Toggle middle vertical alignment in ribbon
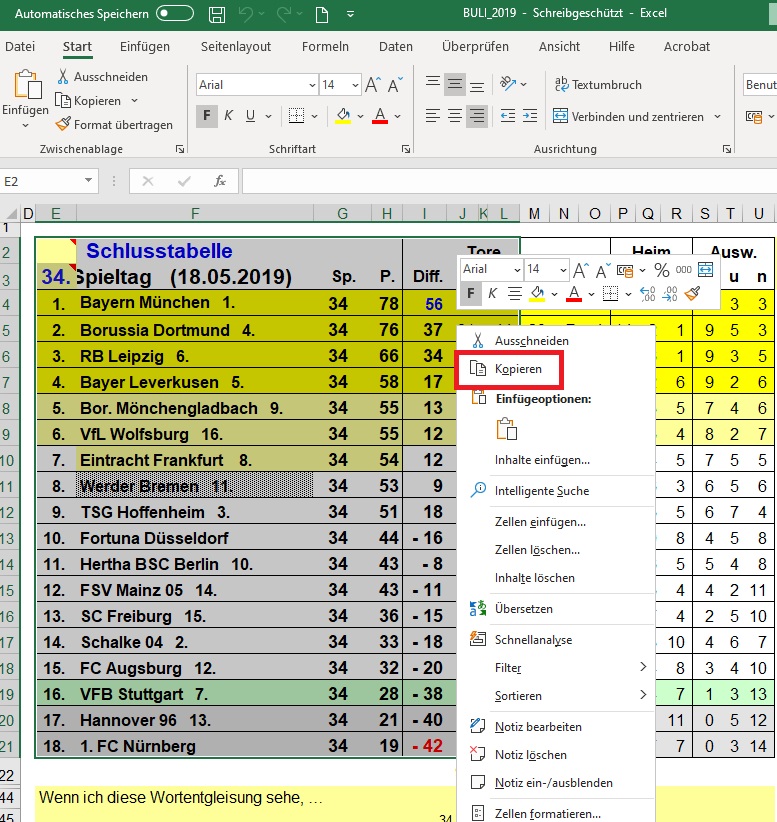777x822 pixels. [x=455, y=84]
